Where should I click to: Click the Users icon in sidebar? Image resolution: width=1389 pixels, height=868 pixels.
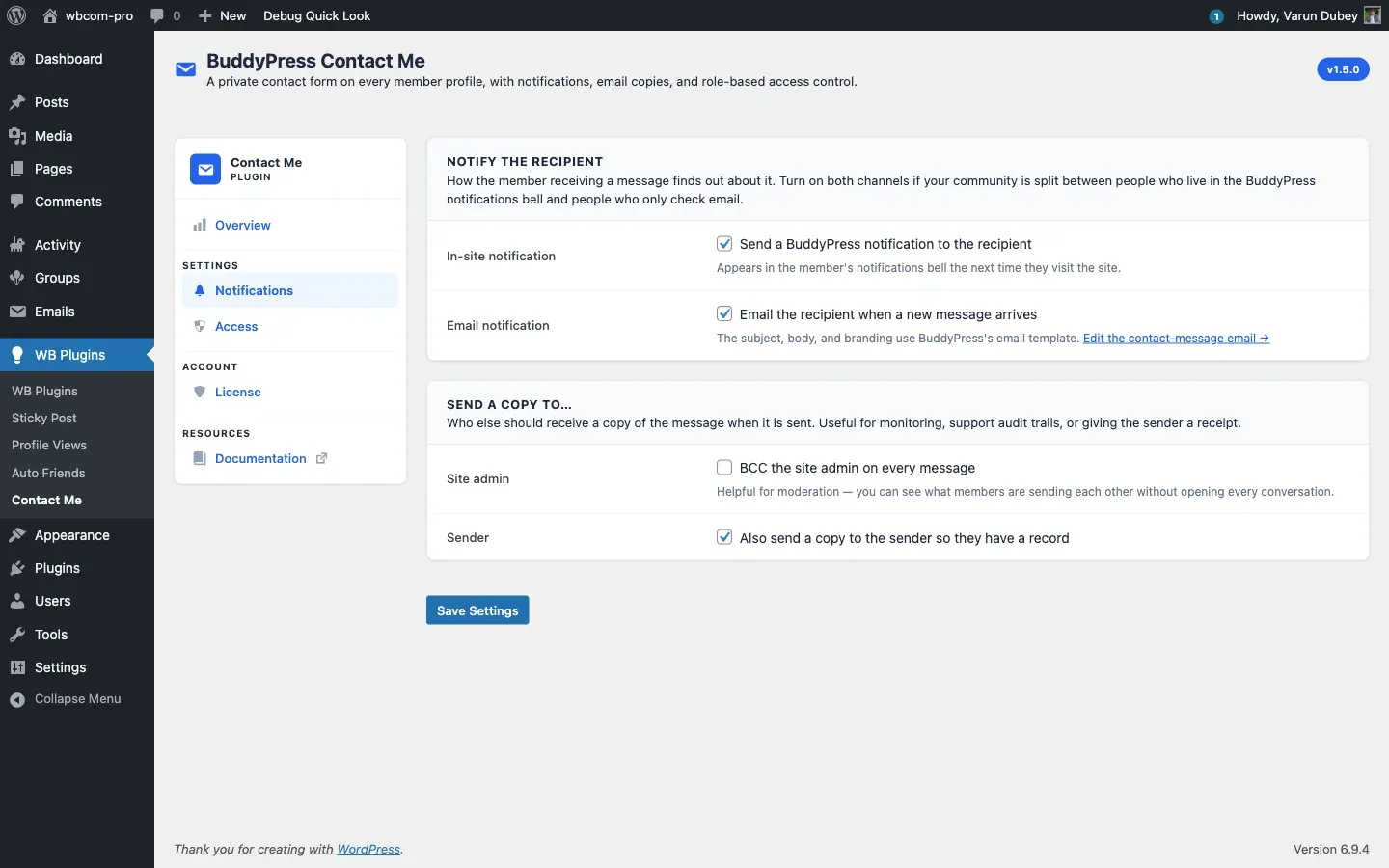(x=17, y=601)
